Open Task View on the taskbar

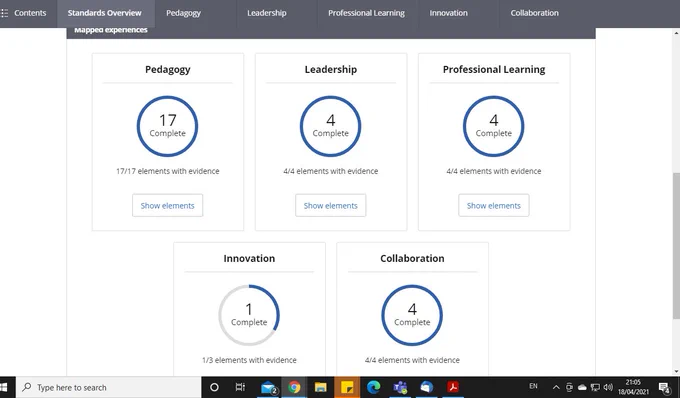coord(240,387)
